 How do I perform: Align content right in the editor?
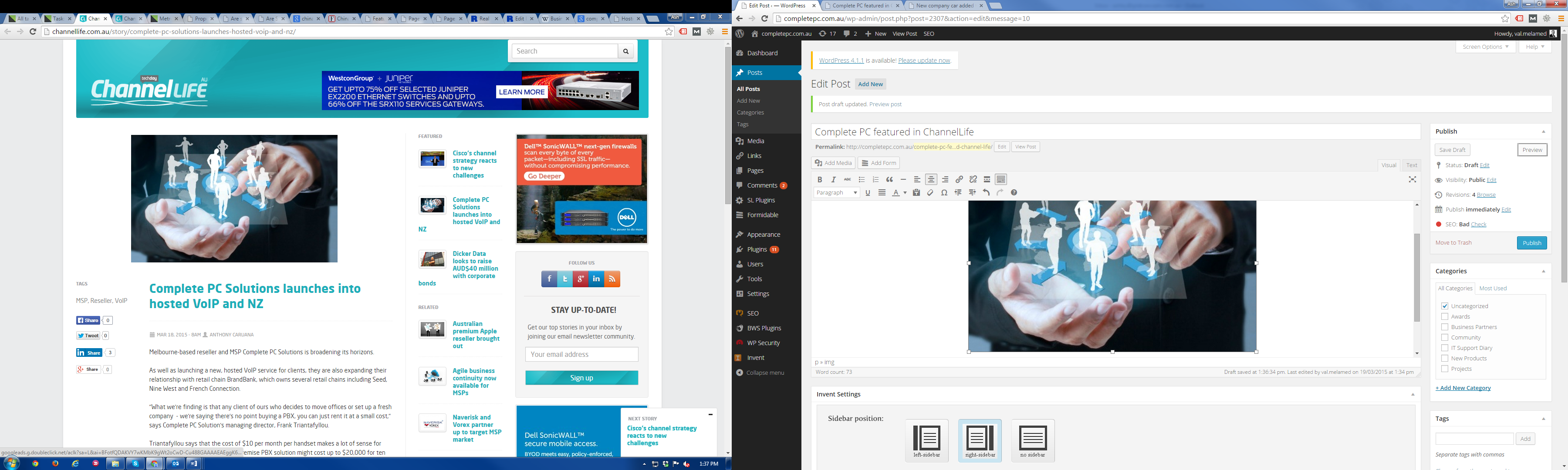(945, 179)
